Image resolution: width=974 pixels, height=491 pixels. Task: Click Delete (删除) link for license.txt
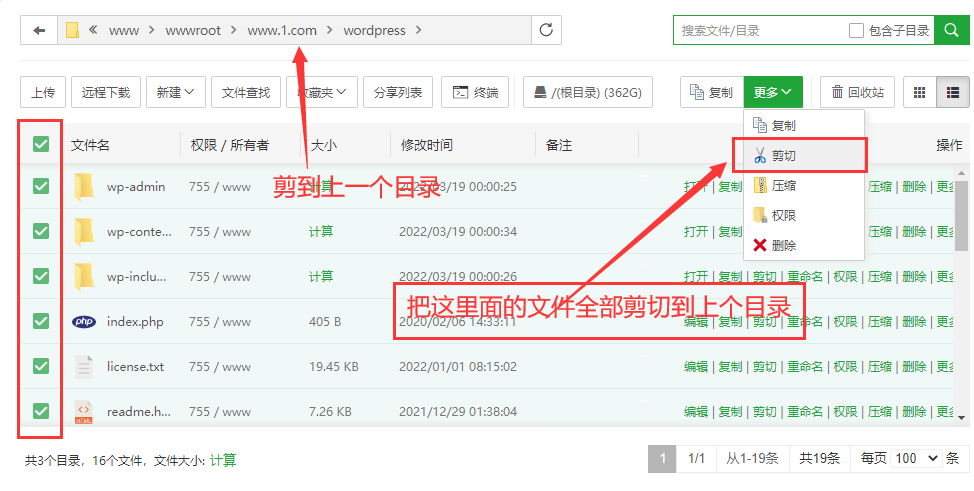(914, 367)
